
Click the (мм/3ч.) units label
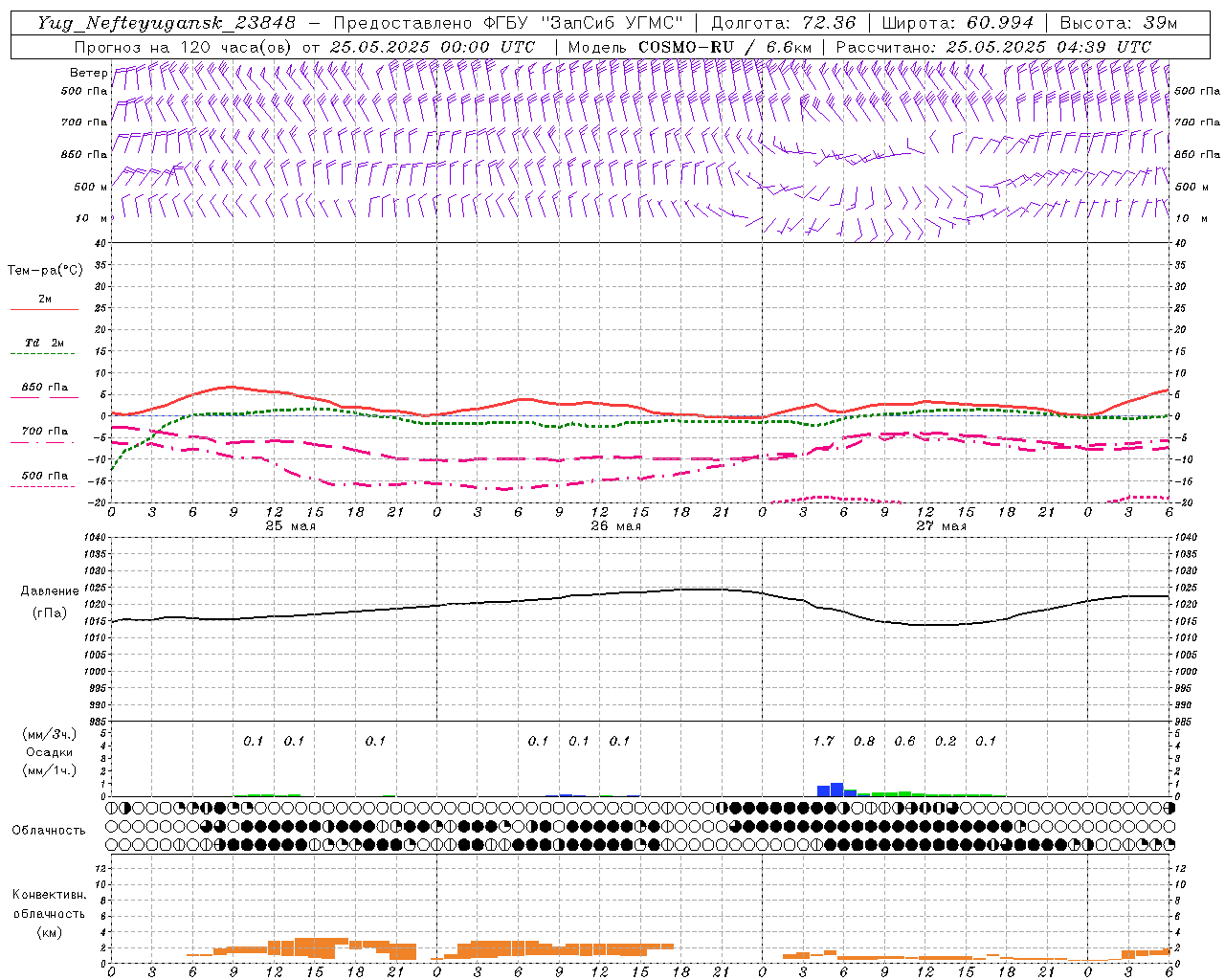tap(49, 734)
